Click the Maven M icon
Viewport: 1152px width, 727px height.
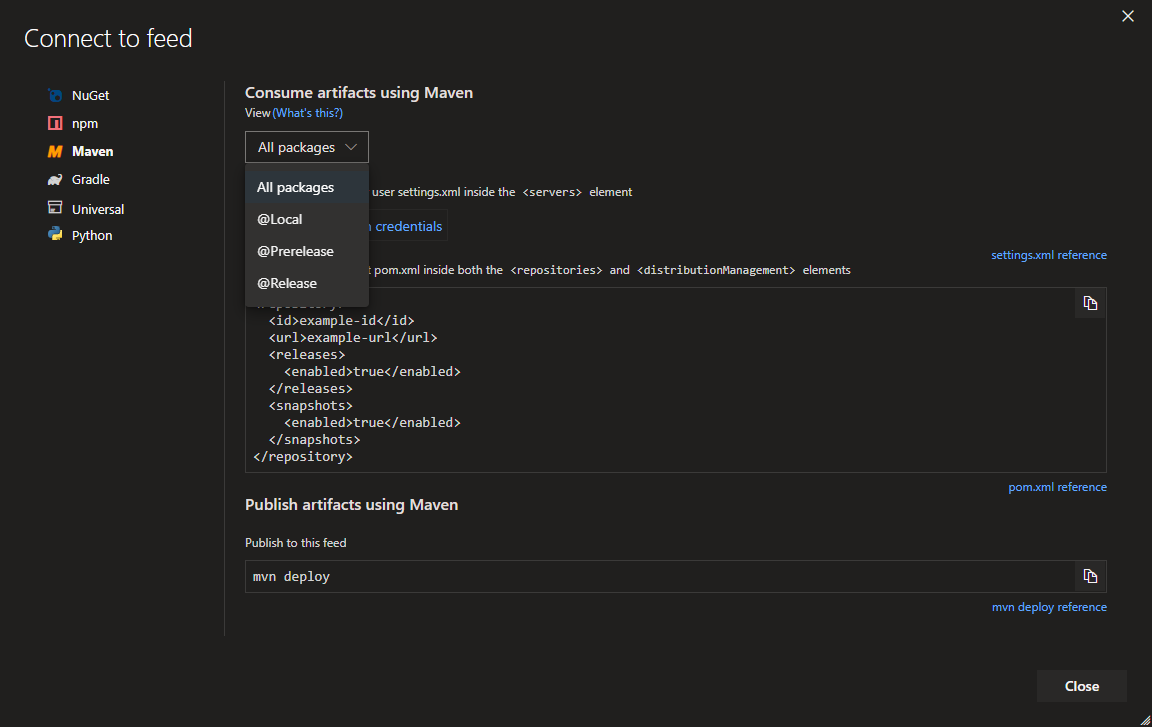55,151
